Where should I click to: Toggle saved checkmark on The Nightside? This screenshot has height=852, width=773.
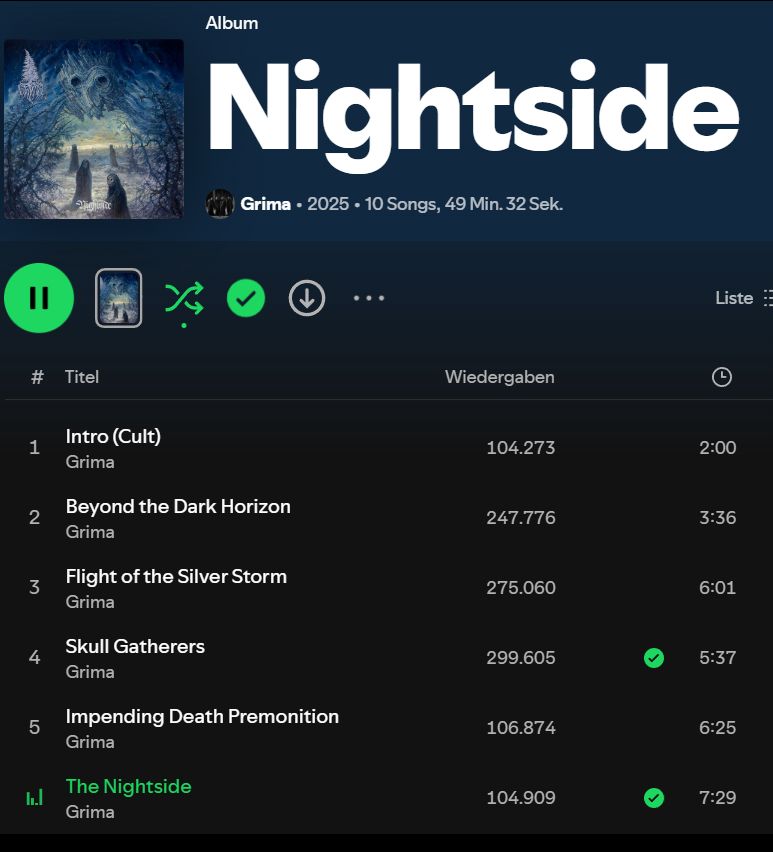point(653,798)
